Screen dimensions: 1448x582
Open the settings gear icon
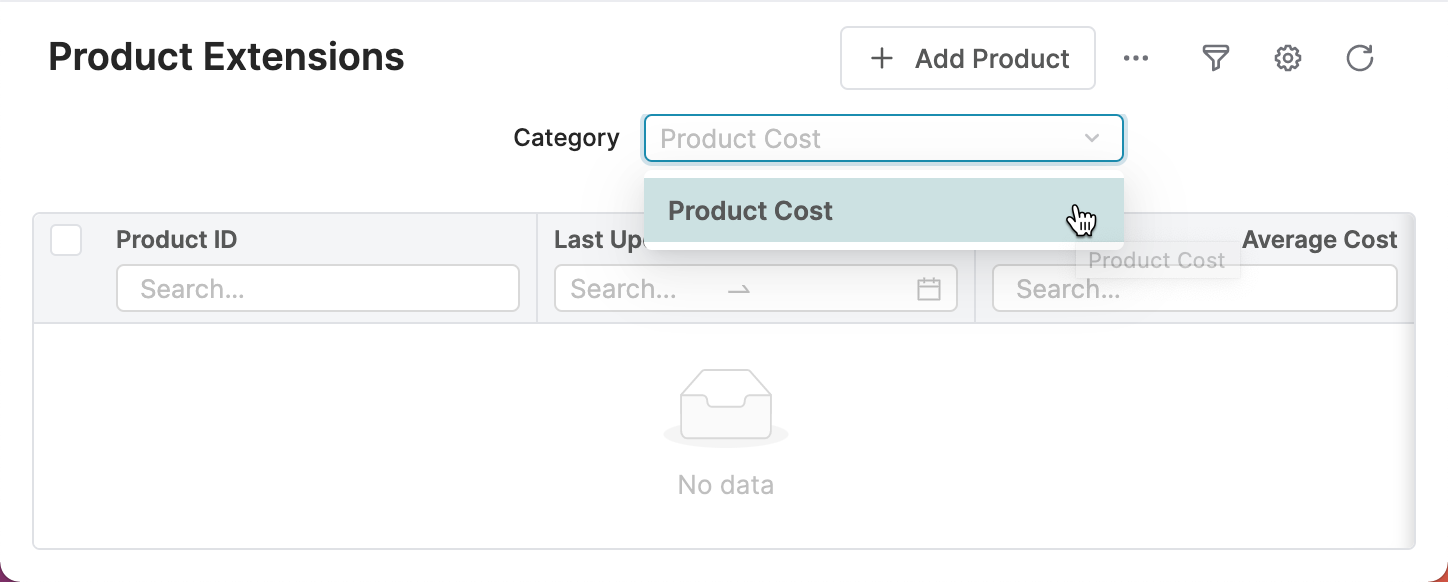(x=1287, y=58)
